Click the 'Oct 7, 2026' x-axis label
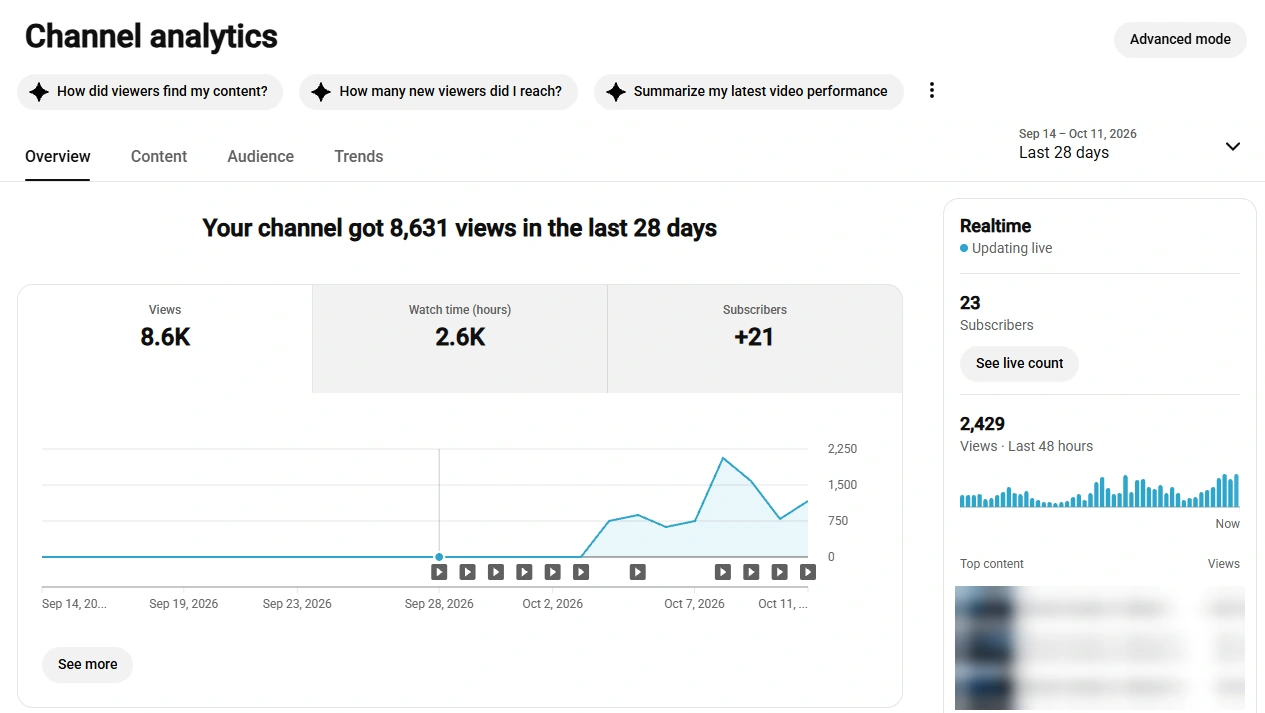 coord(694,604)
